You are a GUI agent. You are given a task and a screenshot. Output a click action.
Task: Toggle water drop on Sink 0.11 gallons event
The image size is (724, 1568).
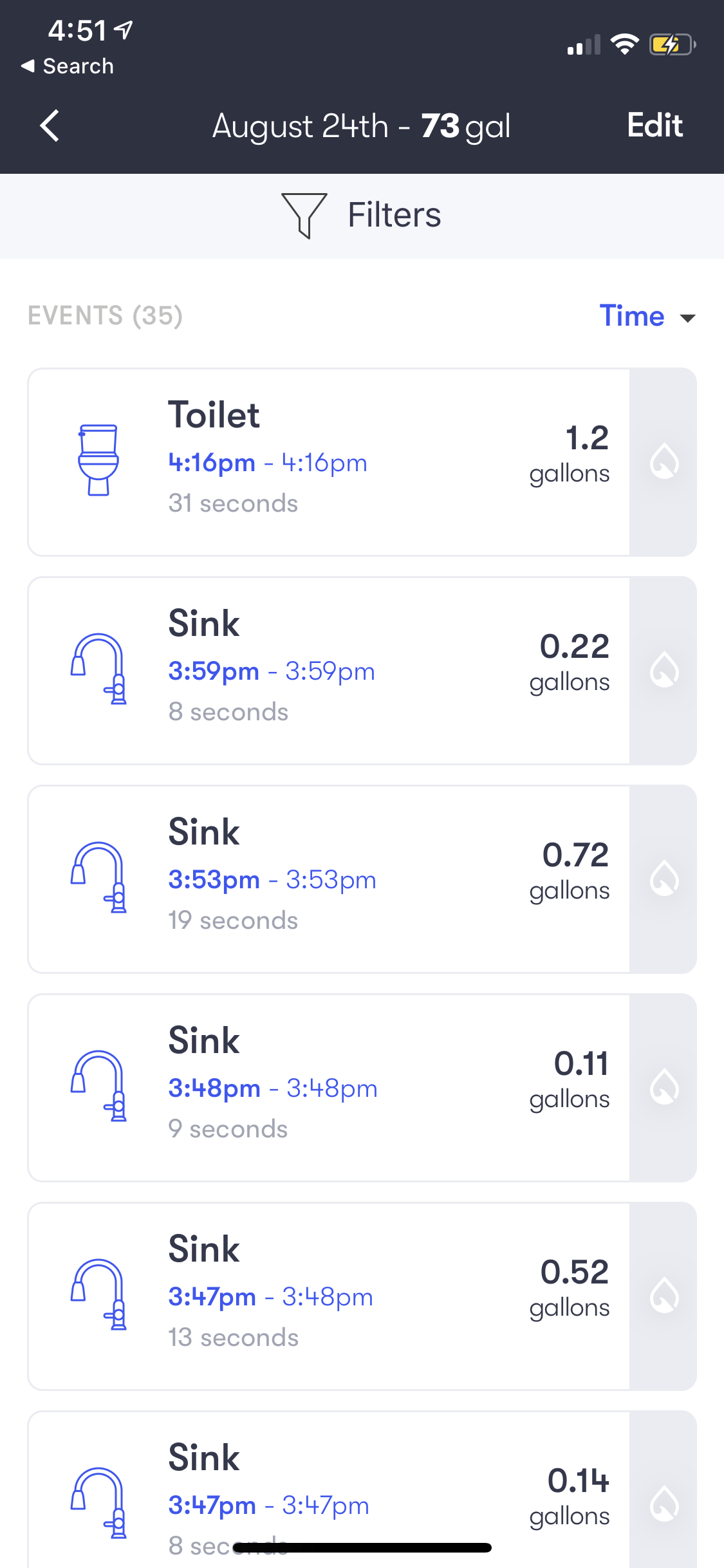[x=664, y=1087]
